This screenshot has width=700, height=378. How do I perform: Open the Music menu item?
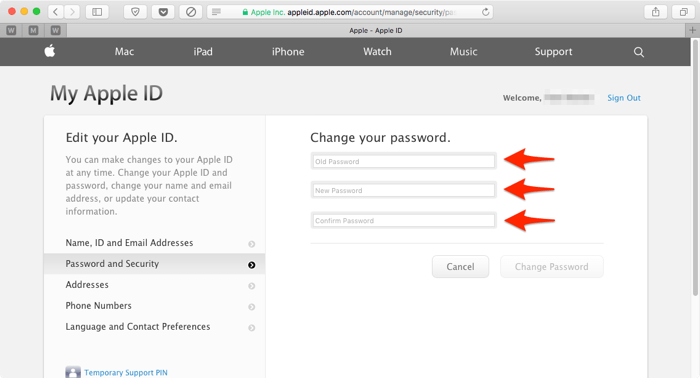click(x=463, y=52)
